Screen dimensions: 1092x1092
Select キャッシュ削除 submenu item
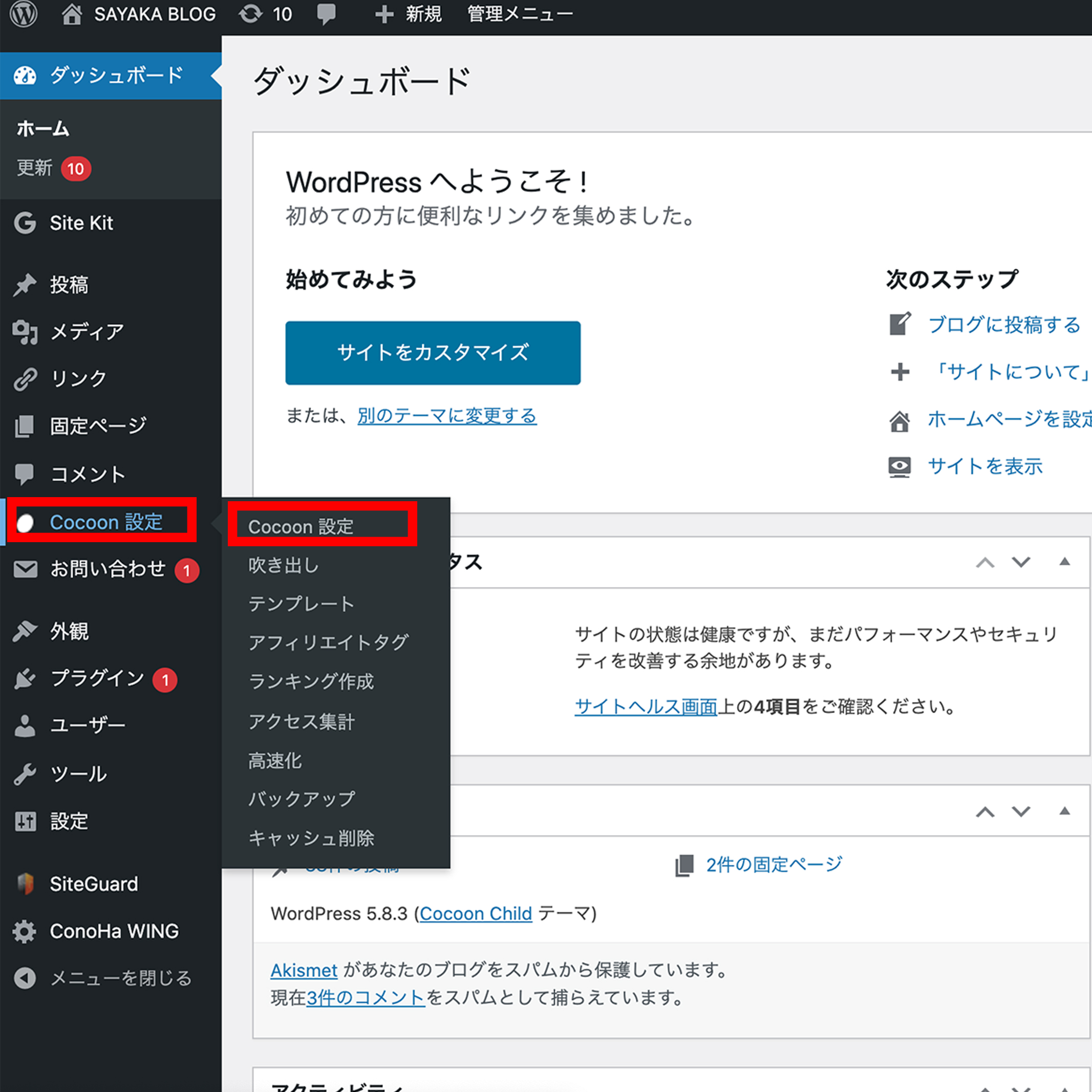(311, 838)
